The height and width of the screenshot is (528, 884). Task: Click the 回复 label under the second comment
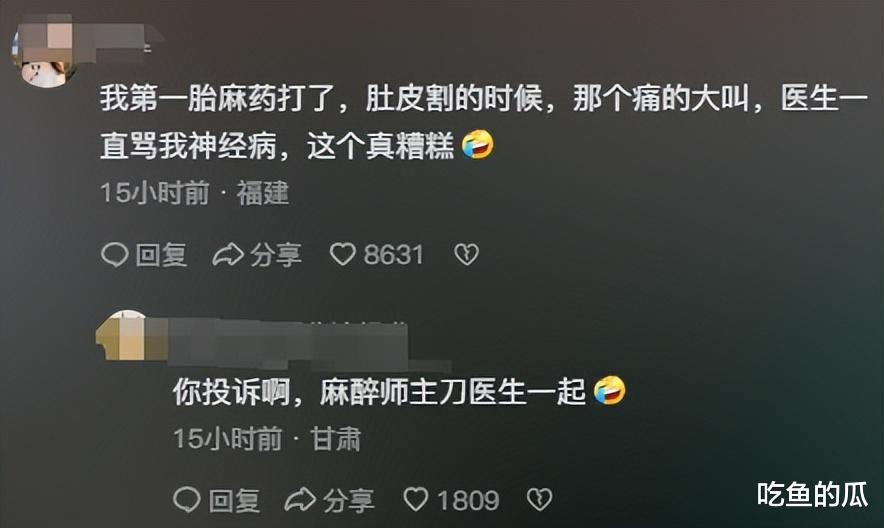(x=234, y=500)
